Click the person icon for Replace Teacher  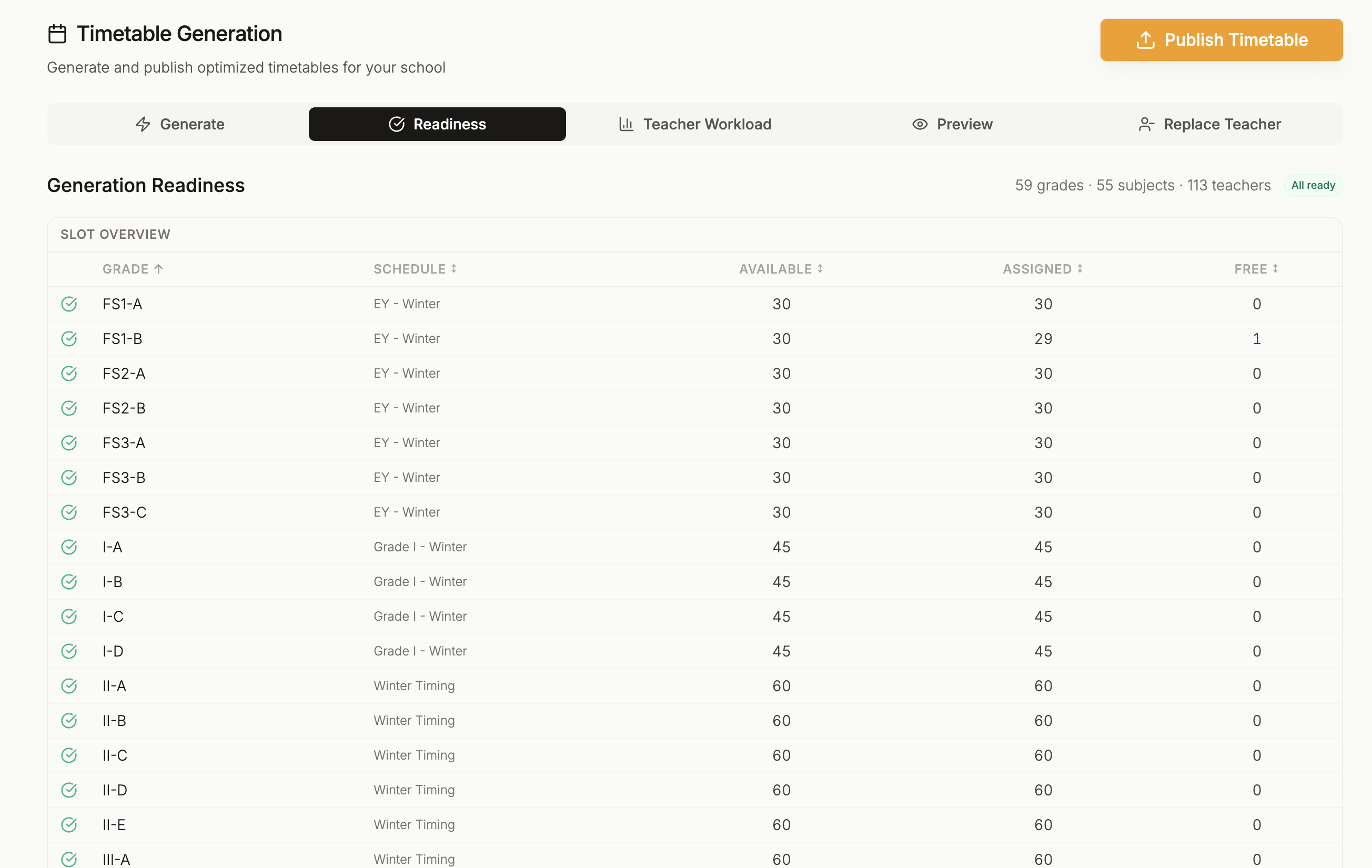tap(1146, 124)
